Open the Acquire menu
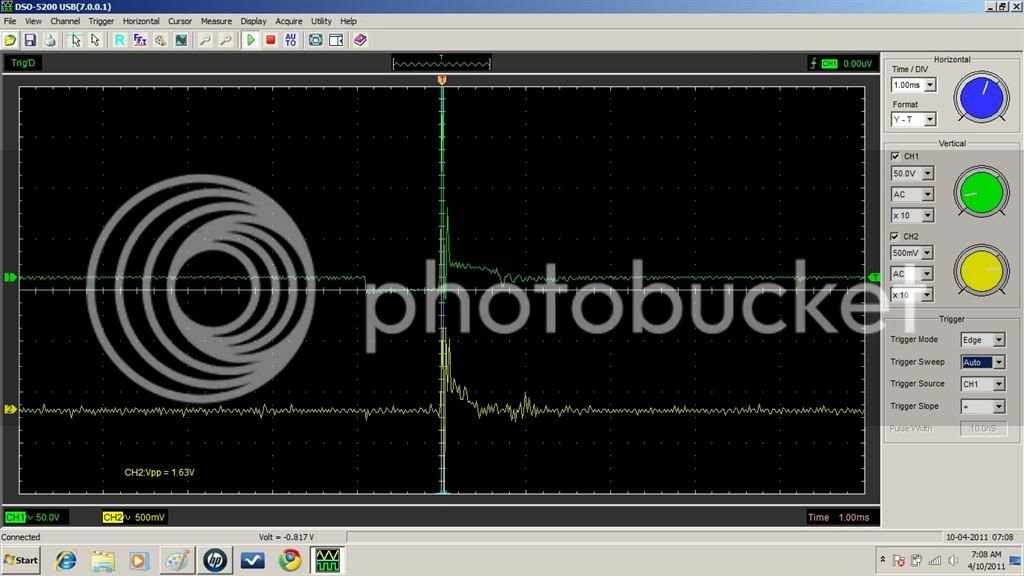The width and height of the screenshot is (1024, 576). coord(289,21)
